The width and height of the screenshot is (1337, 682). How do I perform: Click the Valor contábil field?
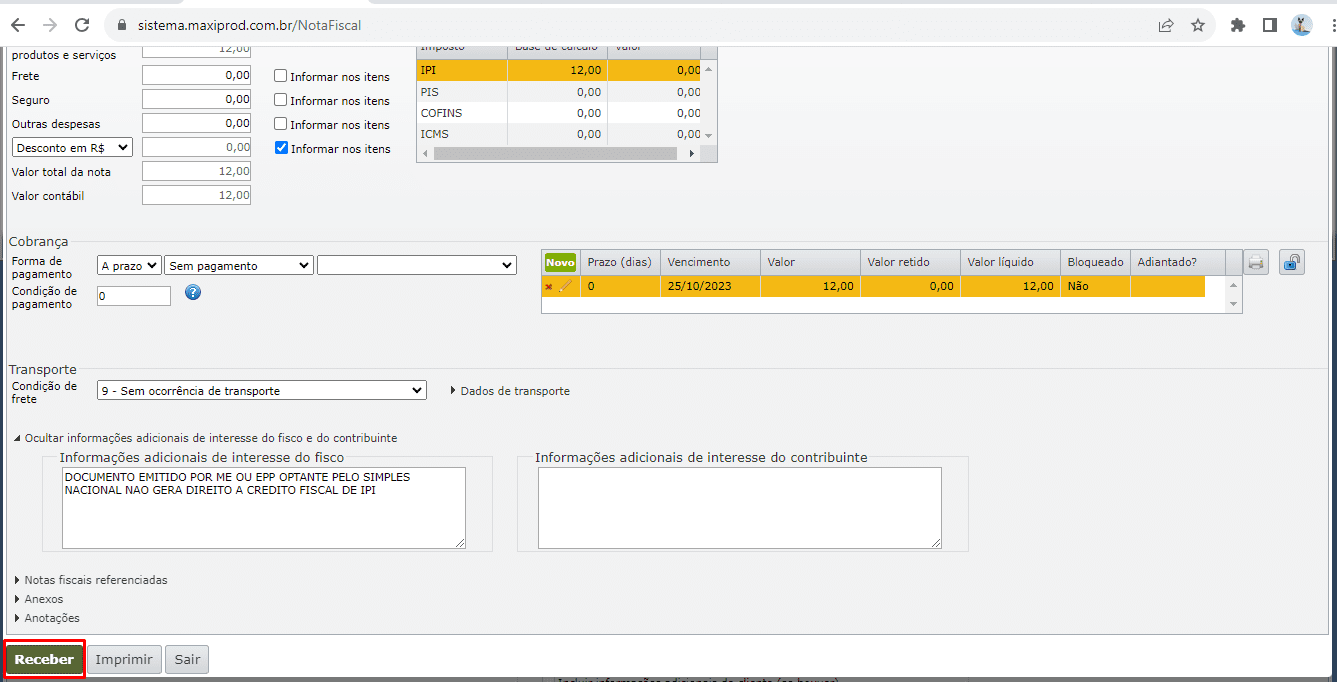point(196,195)
